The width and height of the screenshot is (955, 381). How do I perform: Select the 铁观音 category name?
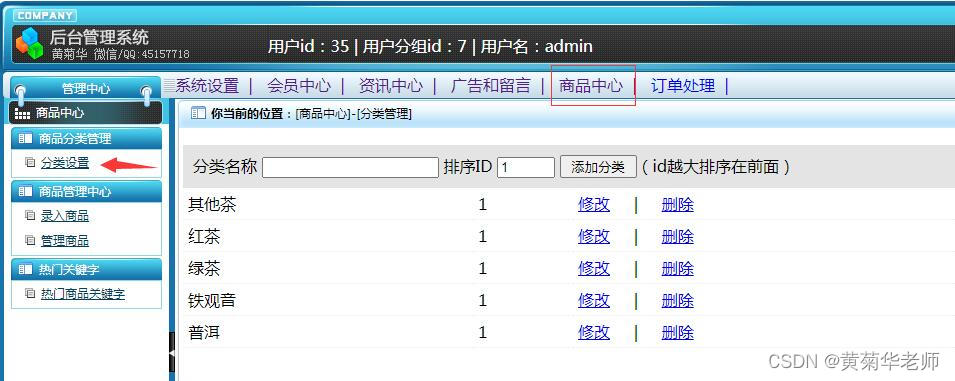(212, 300)
